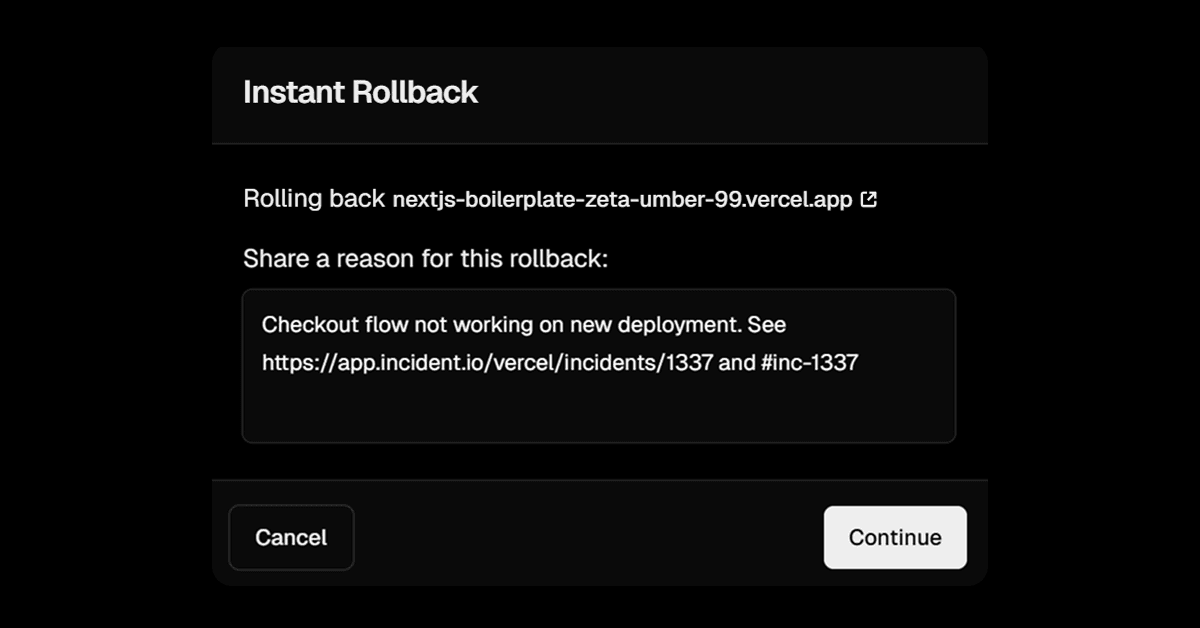This screenshot has height=628, width=1200.
Task: Click the external link icon beside deployment URL
Action: click(869, 199)
